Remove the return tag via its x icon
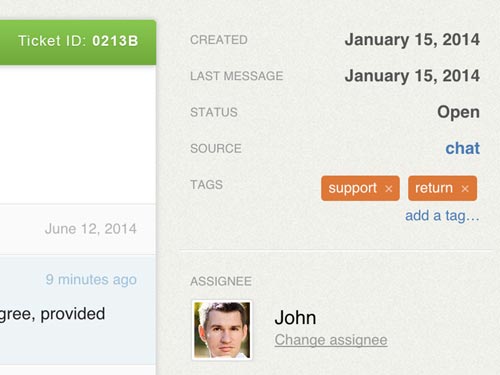Viewport: 500px width, 375px height. tap(465, 189)
